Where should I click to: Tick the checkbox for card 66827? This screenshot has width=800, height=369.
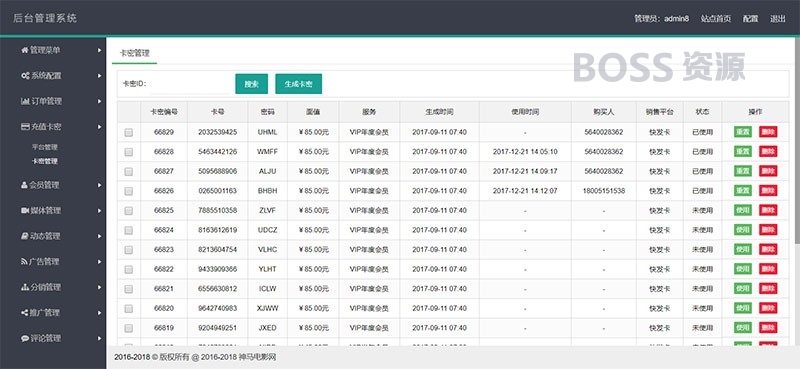pos(129,171)
